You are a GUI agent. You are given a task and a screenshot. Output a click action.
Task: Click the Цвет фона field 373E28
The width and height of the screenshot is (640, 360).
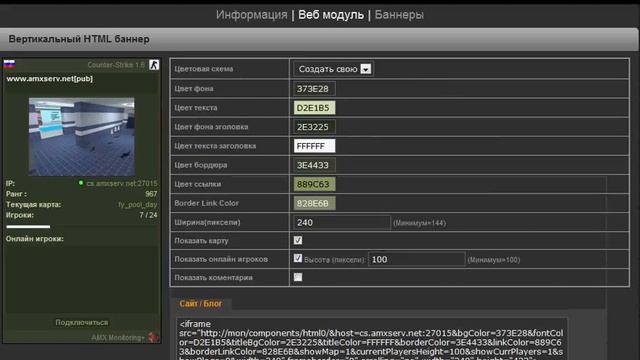pos(314,89)
